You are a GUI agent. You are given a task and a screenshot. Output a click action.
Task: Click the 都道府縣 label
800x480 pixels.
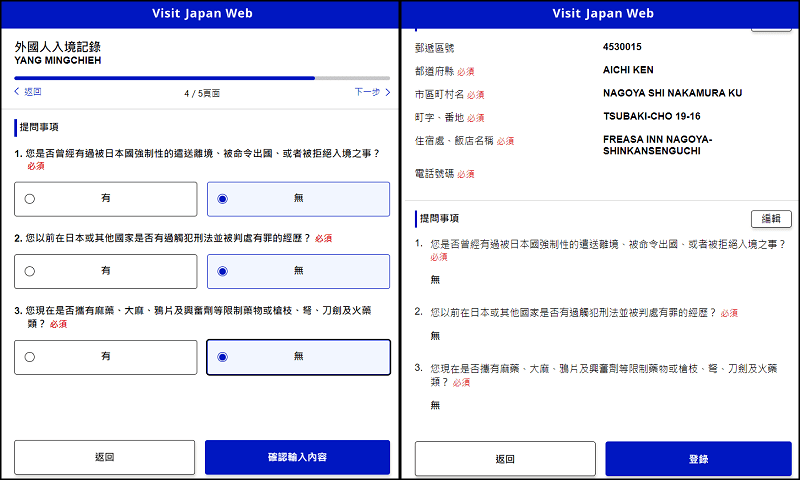tap(434, 71)
